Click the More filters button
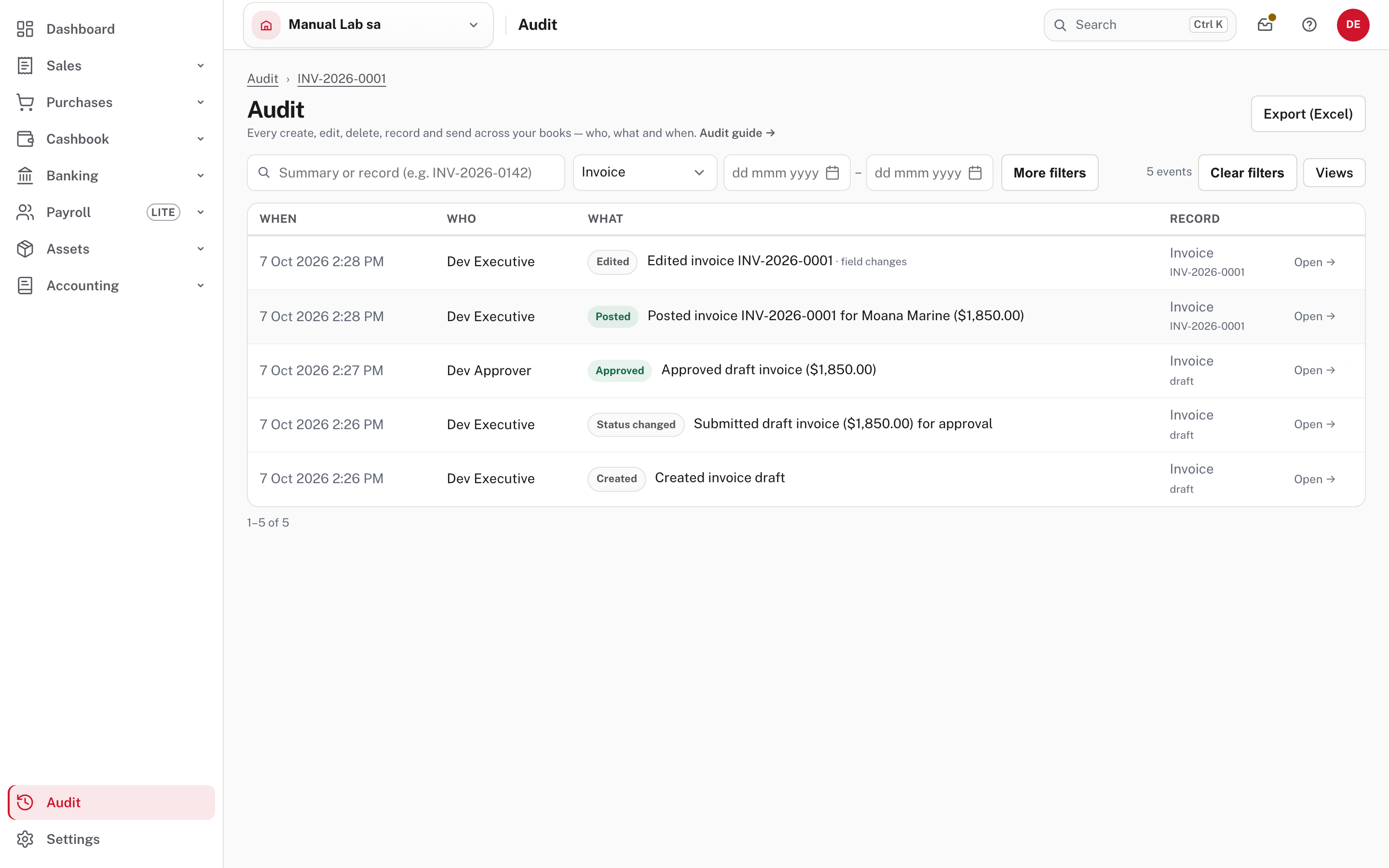Image resolution: width=1389 pixels, height=868 pixels. pos(1049,173)
